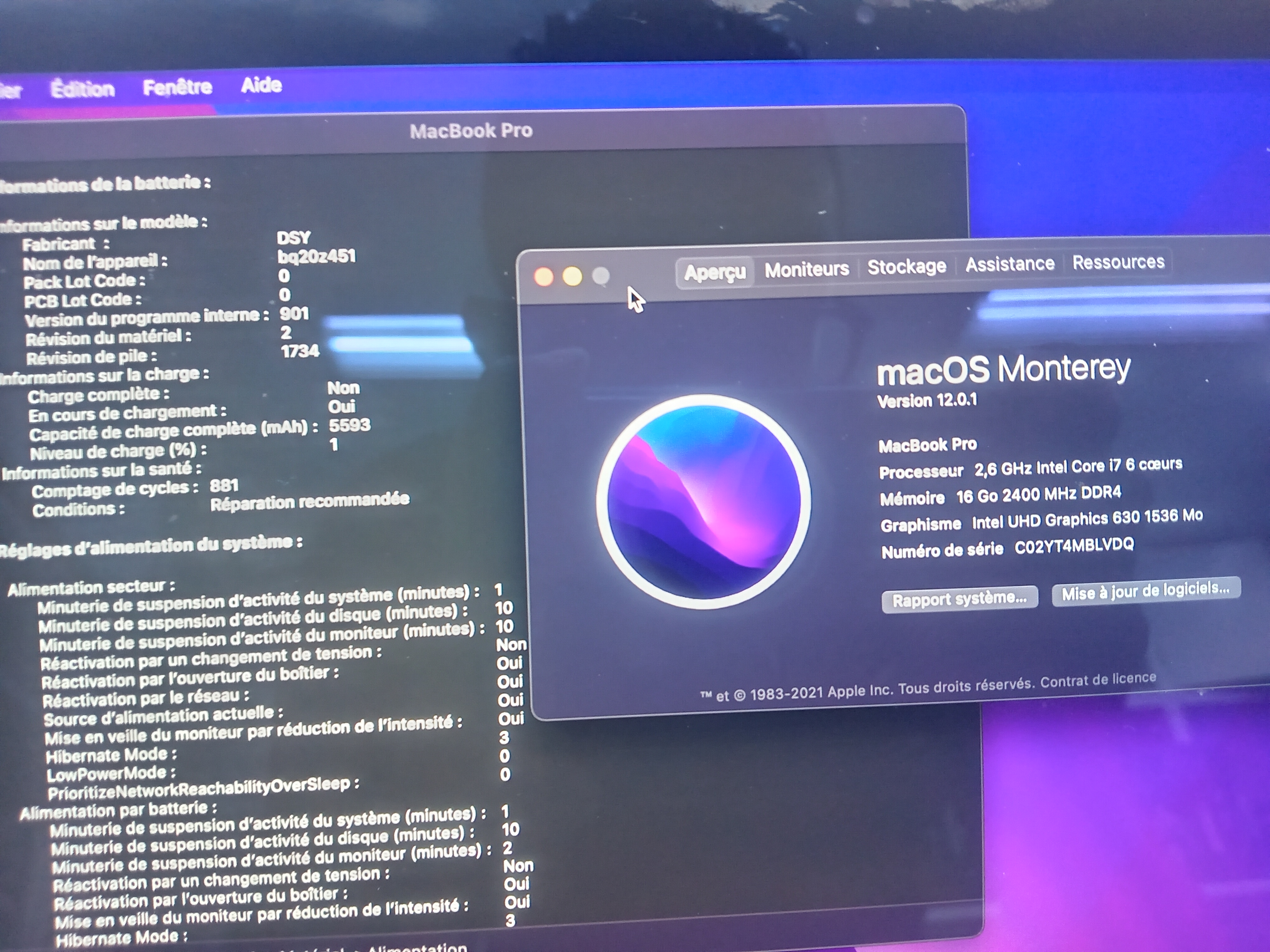Click the serial number C02YT4MBLVDQ
1270x952 pixels.
(x=1074, y=545)
